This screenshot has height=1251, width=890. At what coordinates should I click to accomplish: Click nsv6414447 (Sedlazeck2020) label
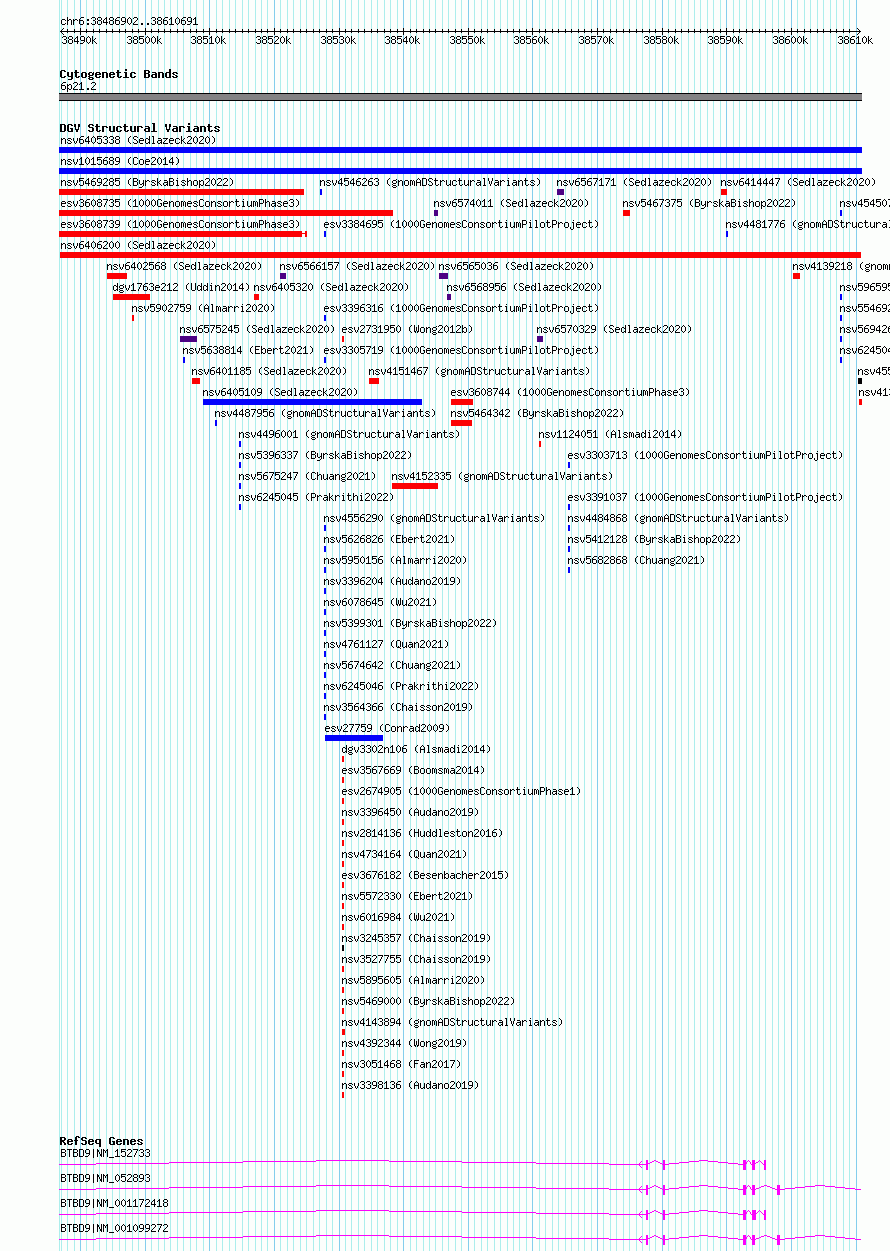pyautogui.click(x=798, y=183)
